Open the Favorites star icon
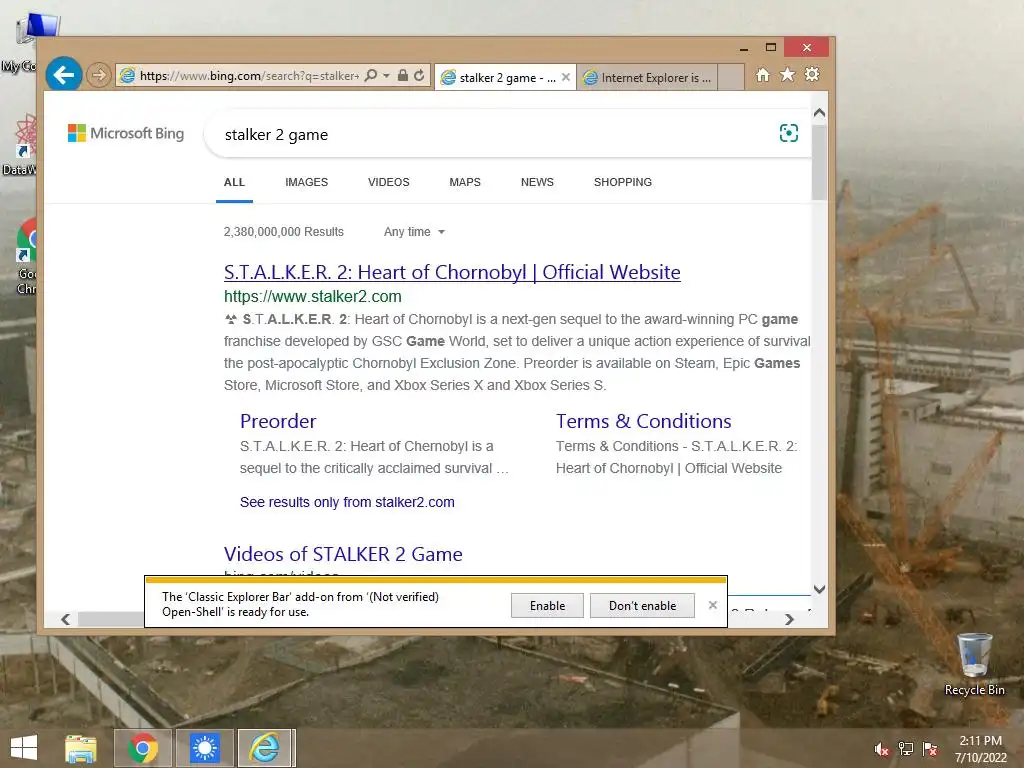1024x768 pixels. click(788, 74)
